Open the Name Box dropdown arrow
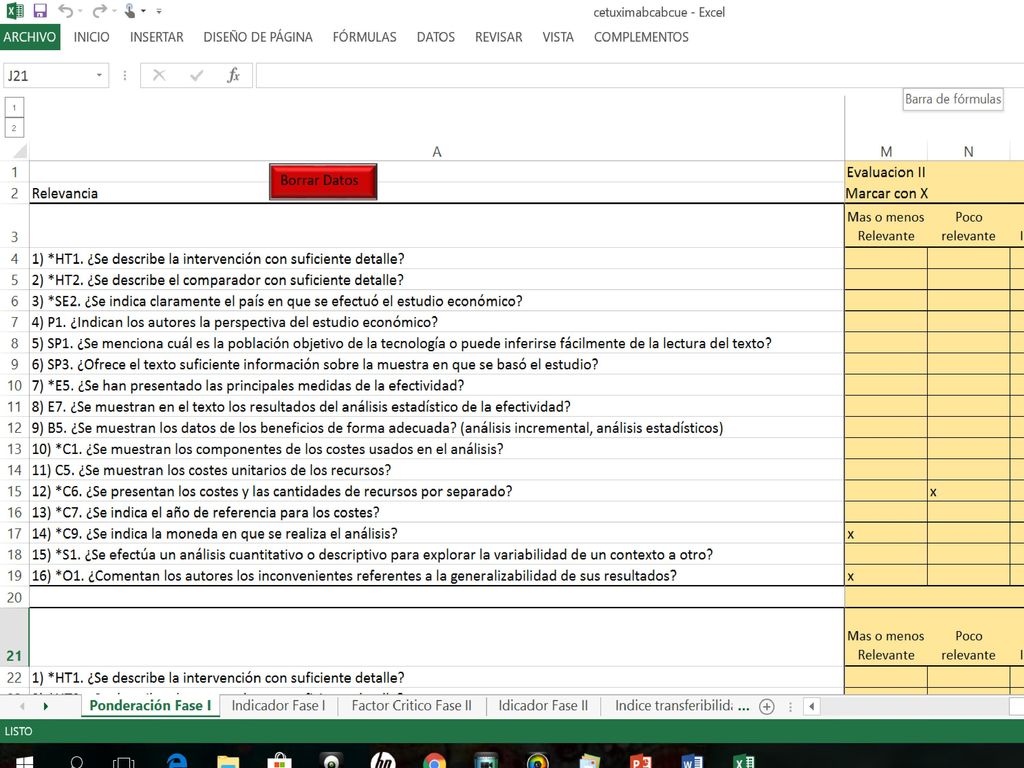 click(x=99, y=76)
